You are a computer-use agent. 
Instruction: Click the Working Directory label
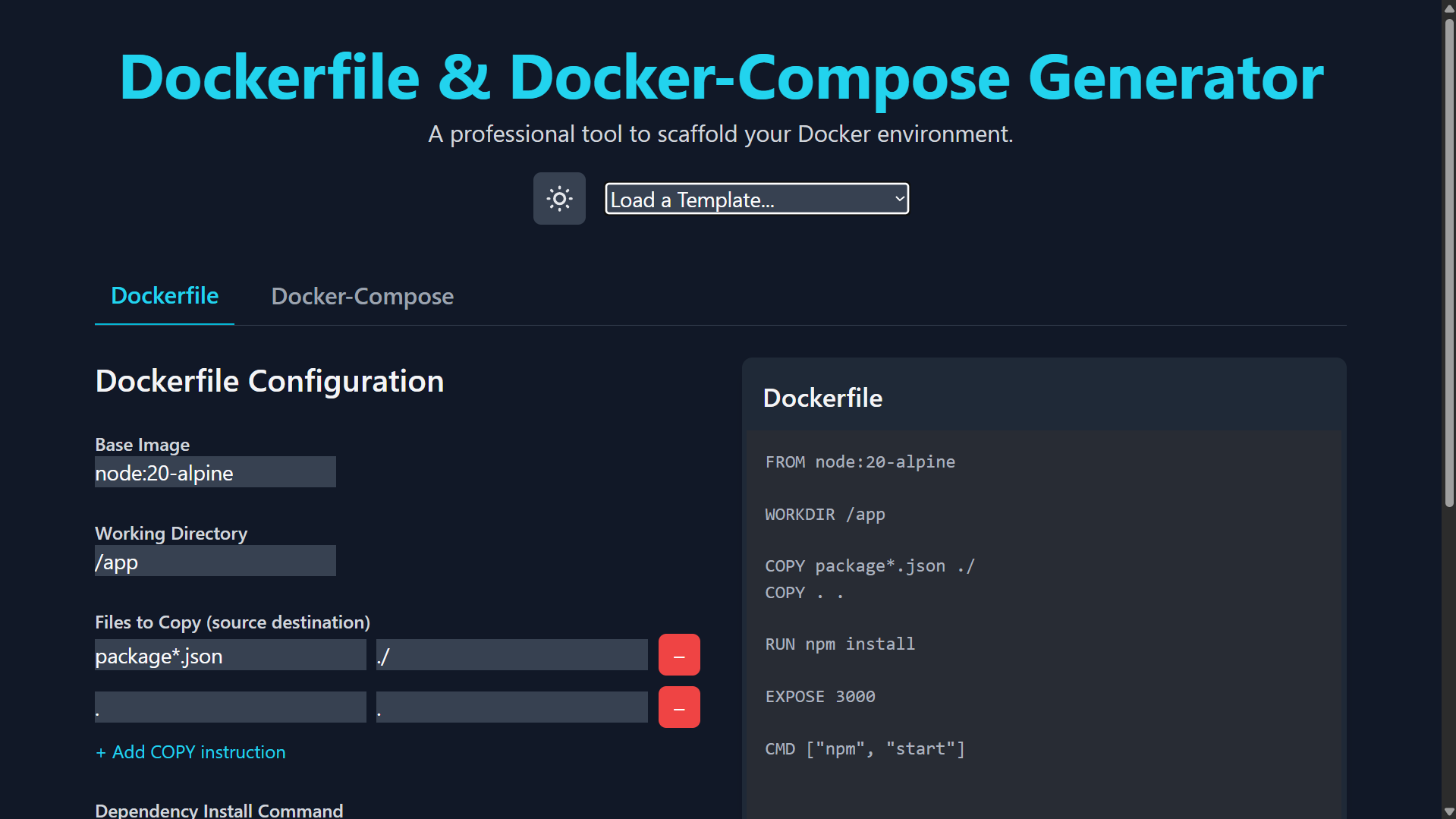coord(171,534)
